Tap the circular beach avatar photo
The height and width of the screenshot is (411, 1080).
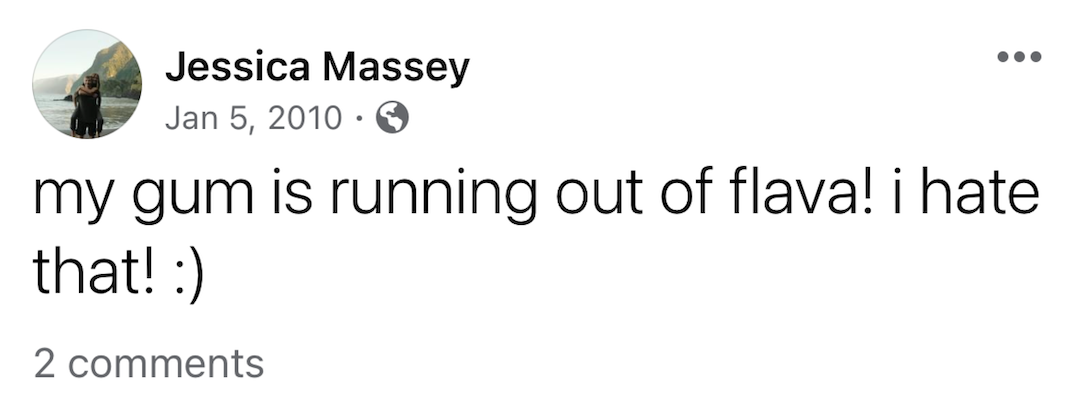tap(87, 84)
